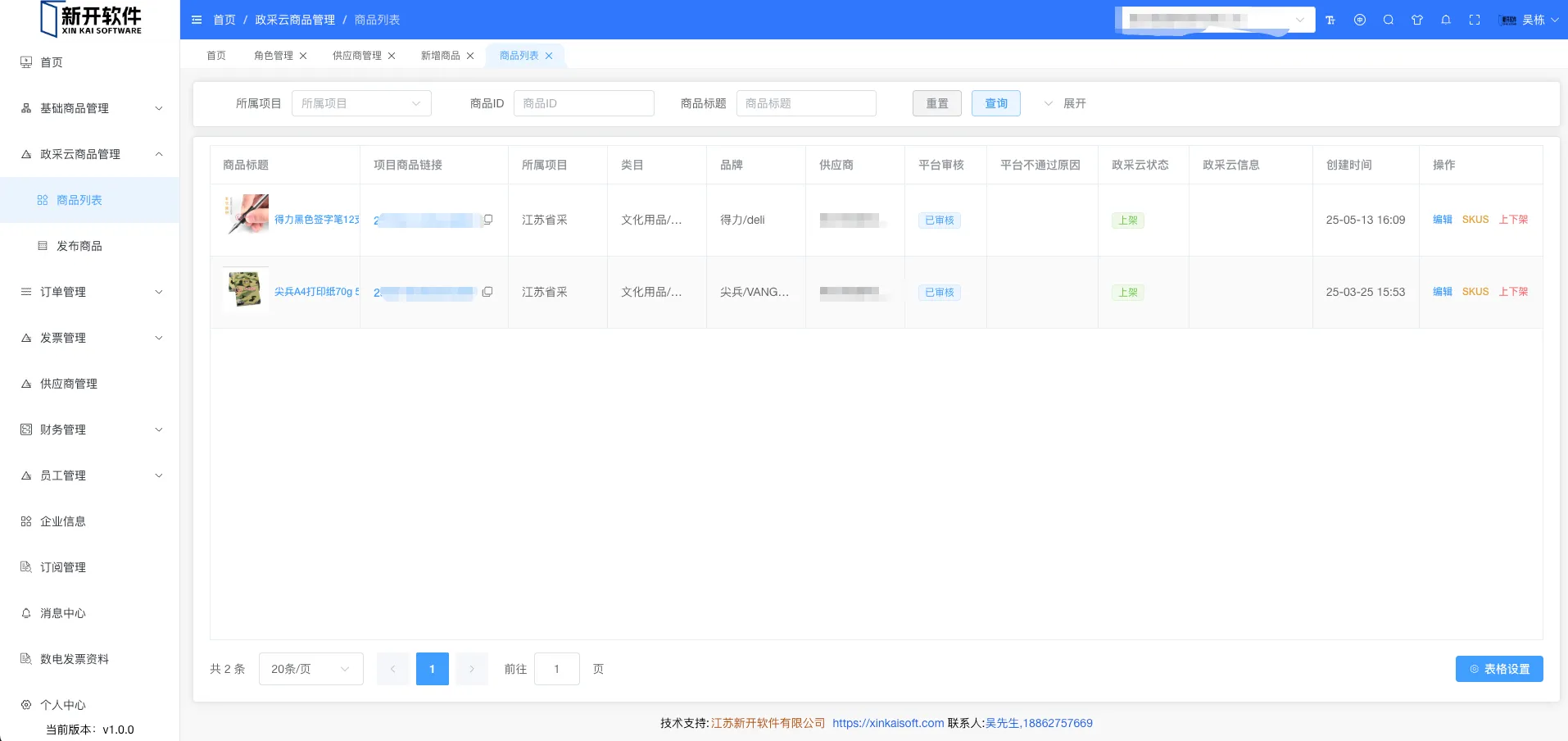Image resolution: width=1568 pixels, height=741 pixels.
Task: Open 发布商品 in the sidebar
Action: [x=79, y=246]
